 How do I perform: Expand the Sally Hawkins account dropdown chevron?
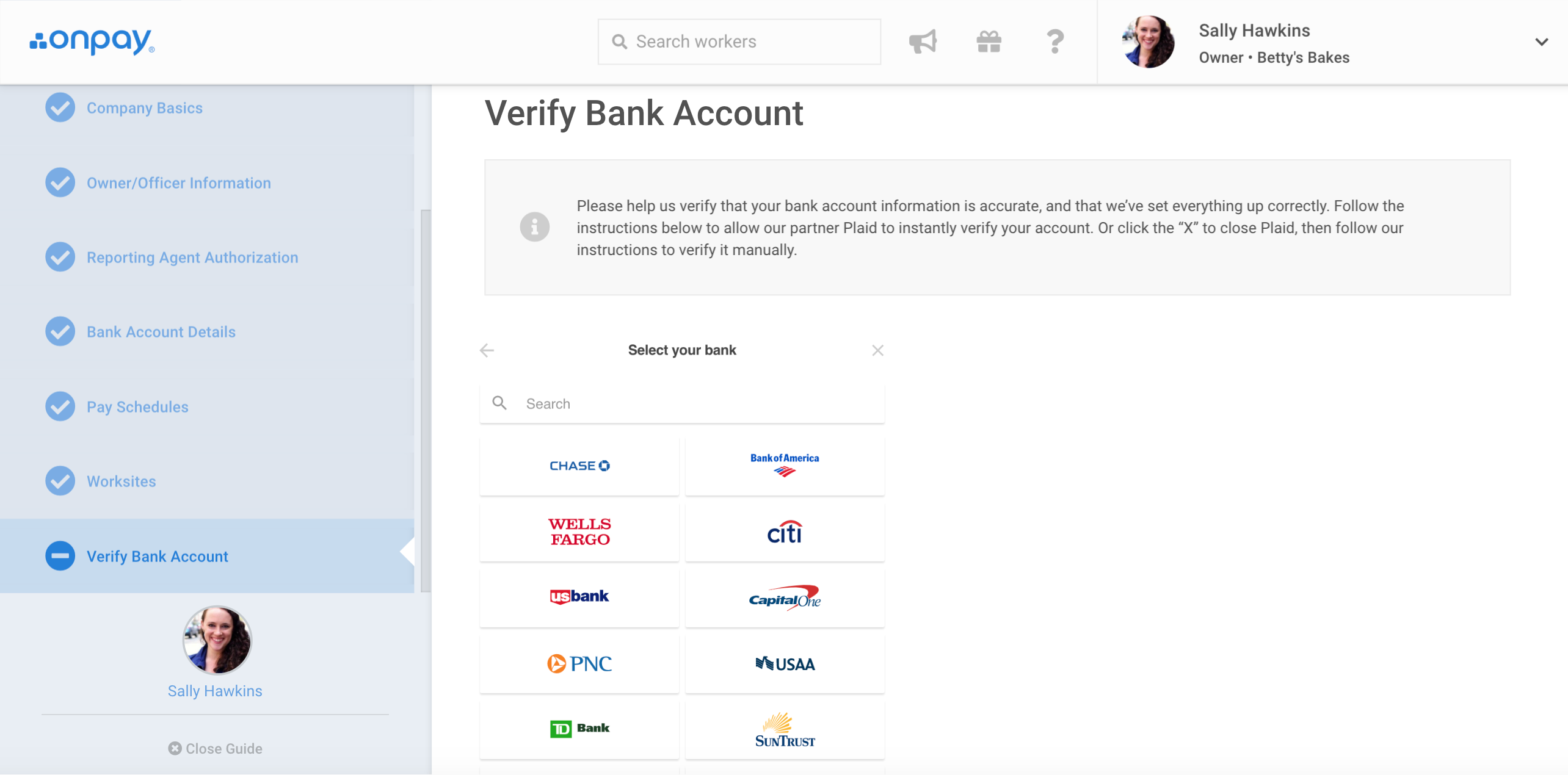tap(1541, 42)
